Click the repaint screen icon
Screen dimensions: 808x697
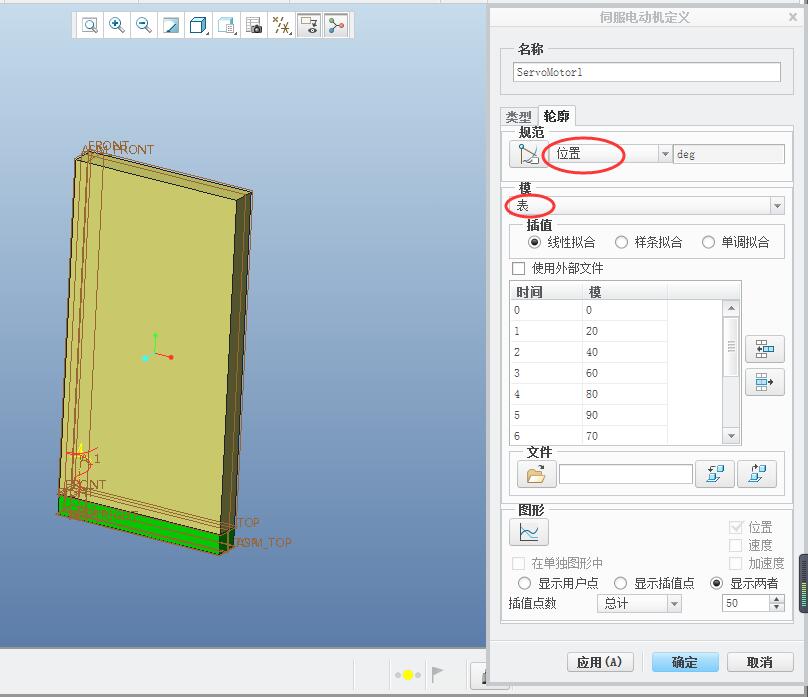(171, 25)
